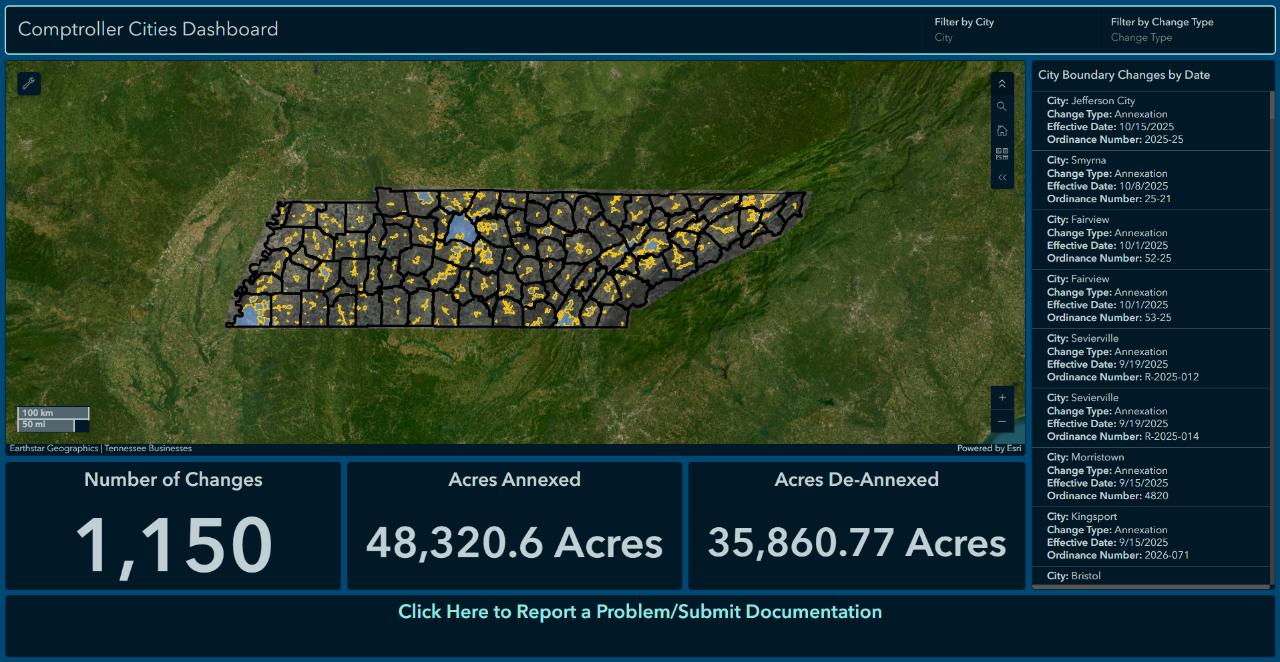Open the Filter by City dropdown

pyautogui.click(x=1010, y=37)
